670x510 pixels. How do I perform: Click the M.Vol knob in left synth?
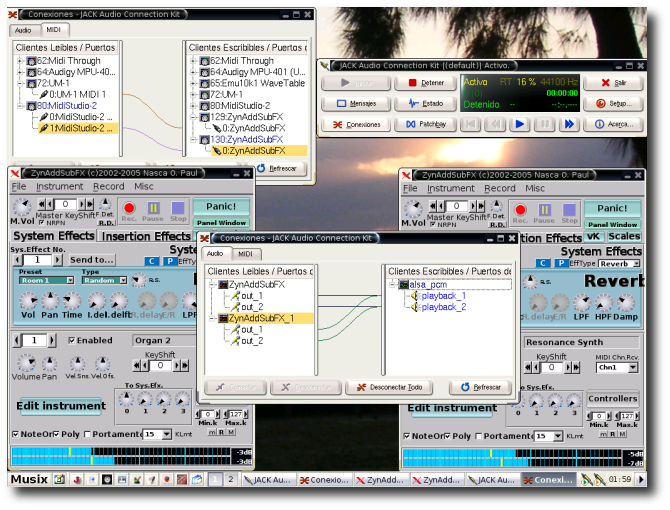tap(22, 208)
